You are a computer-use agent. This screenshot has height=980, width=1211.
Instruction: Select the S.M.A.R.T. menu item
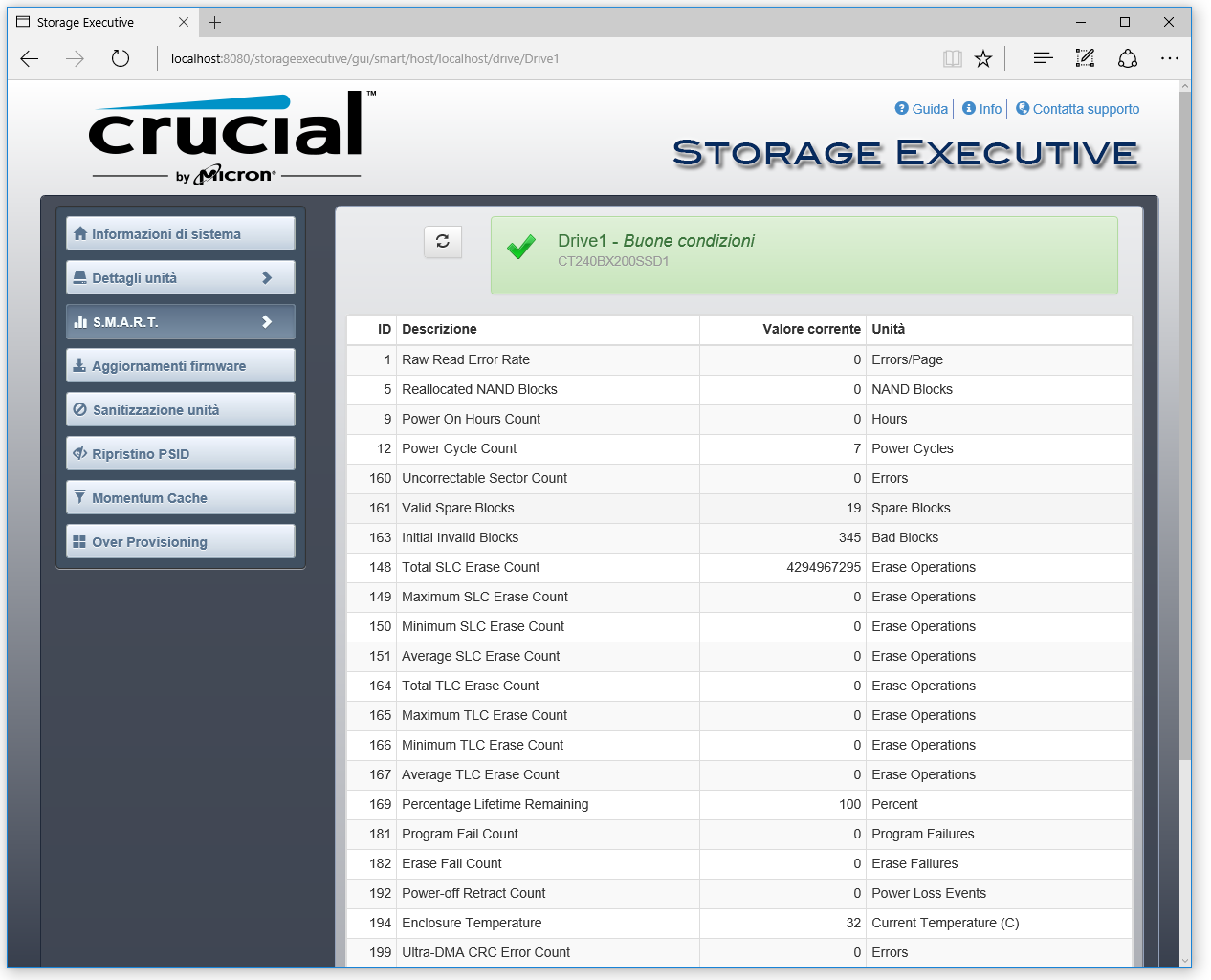[x=181, y=321]
